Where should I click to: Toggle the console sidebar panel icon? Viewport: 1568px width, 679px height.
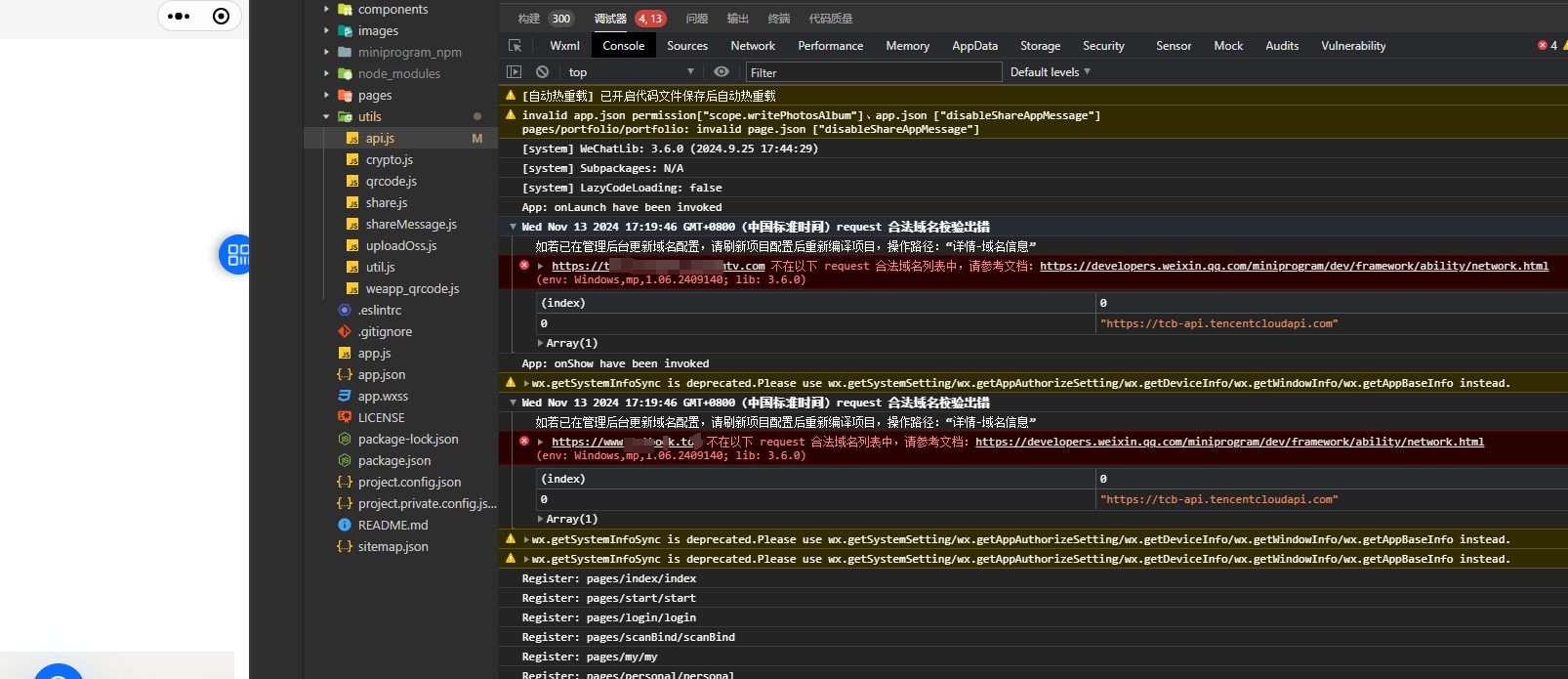click(x=515, y=72)
